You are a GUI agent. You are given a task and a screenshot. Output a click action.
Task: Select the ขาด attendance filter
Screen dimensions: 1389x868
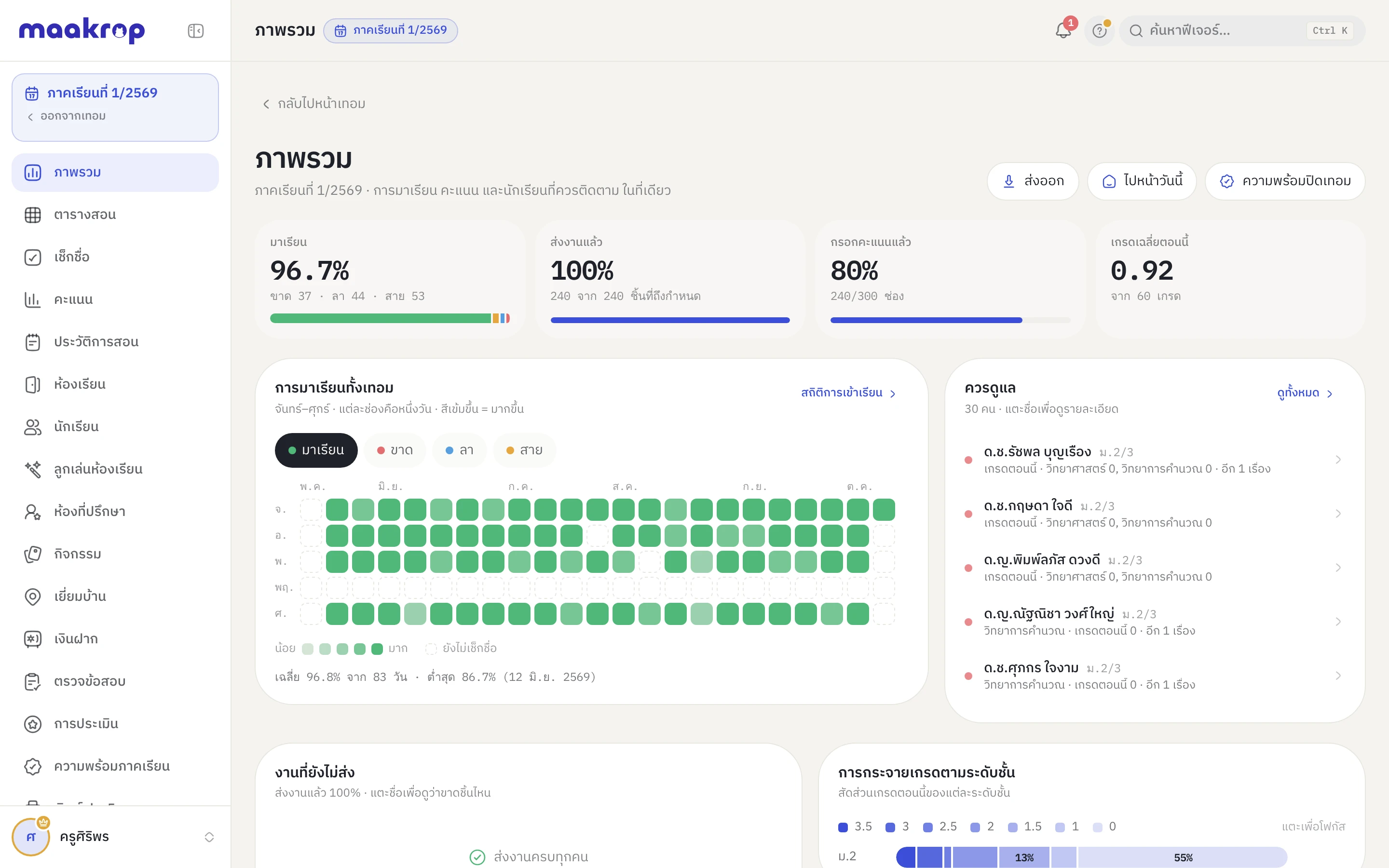(395, 450)
